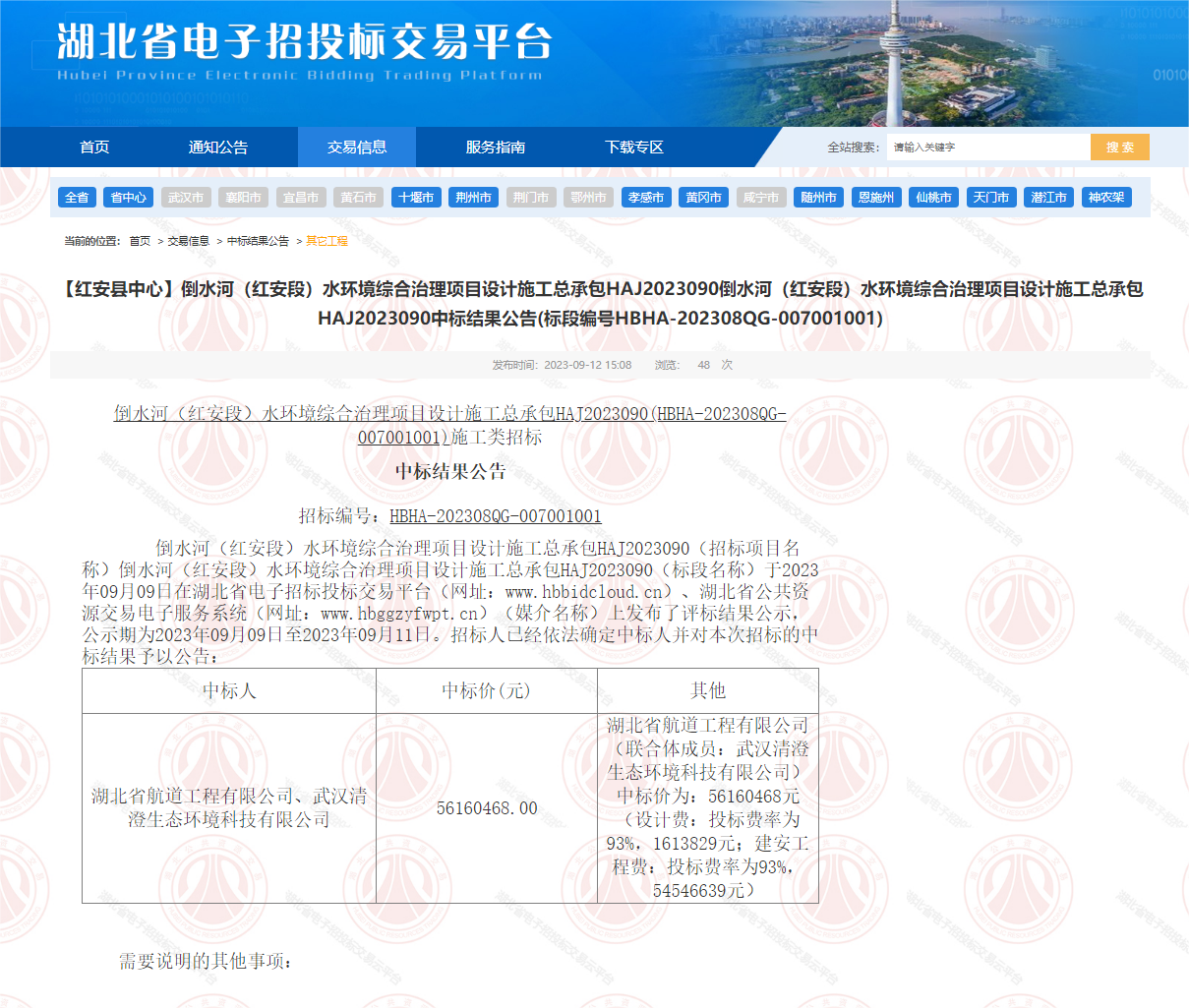Select the 鄂州市 region filter
The height and width of the screenshot is (1008, 1189).
(x=588, y=198)
